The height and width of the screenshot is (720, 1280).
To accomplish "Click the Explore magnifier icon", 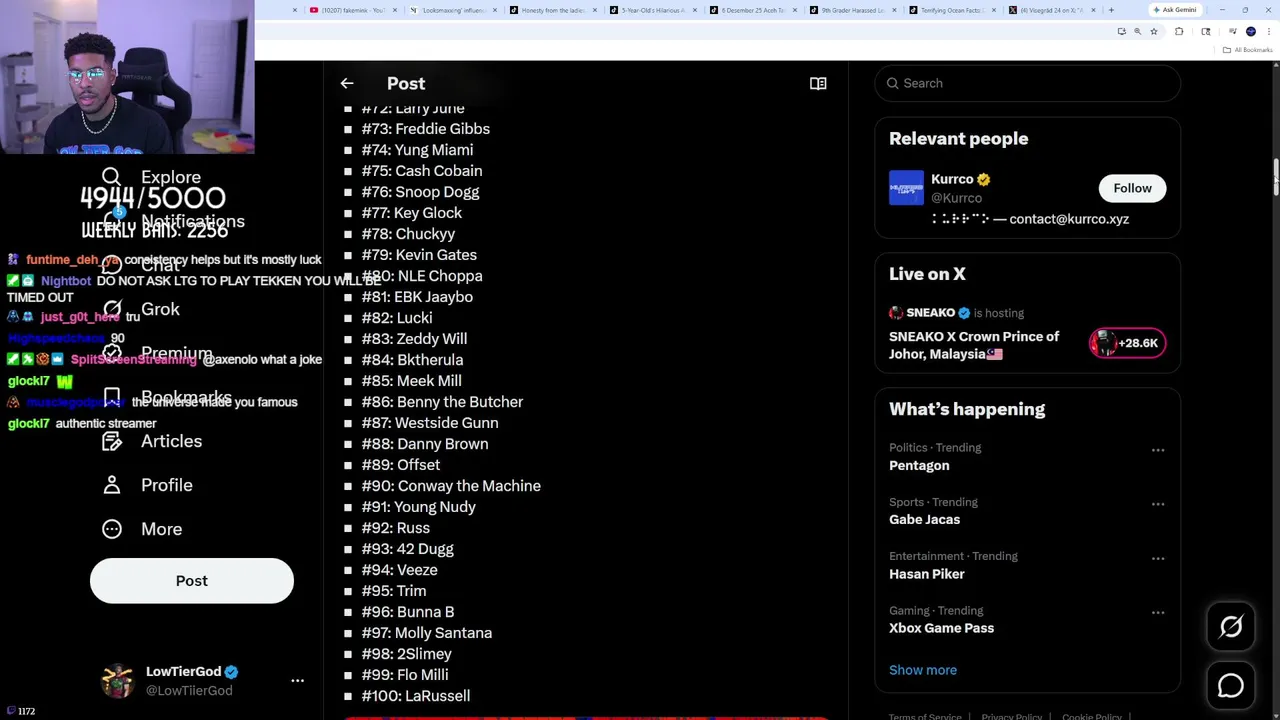I will click(112, 177).
